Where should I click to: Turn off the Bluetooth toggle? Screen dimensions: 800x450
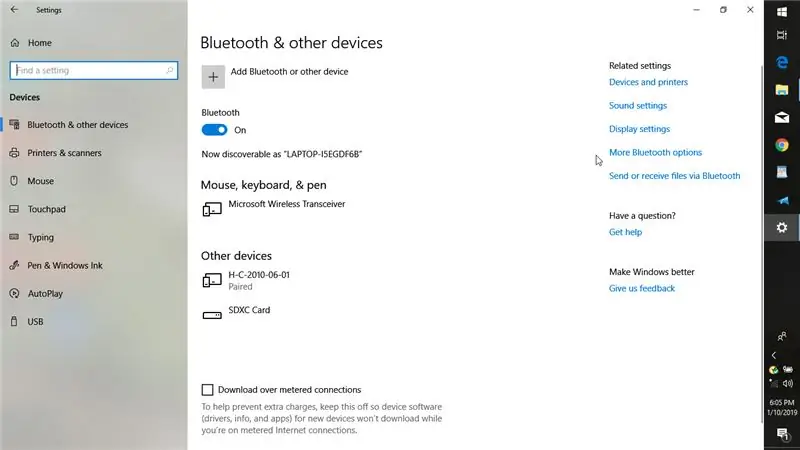click(x=214, y=130)
